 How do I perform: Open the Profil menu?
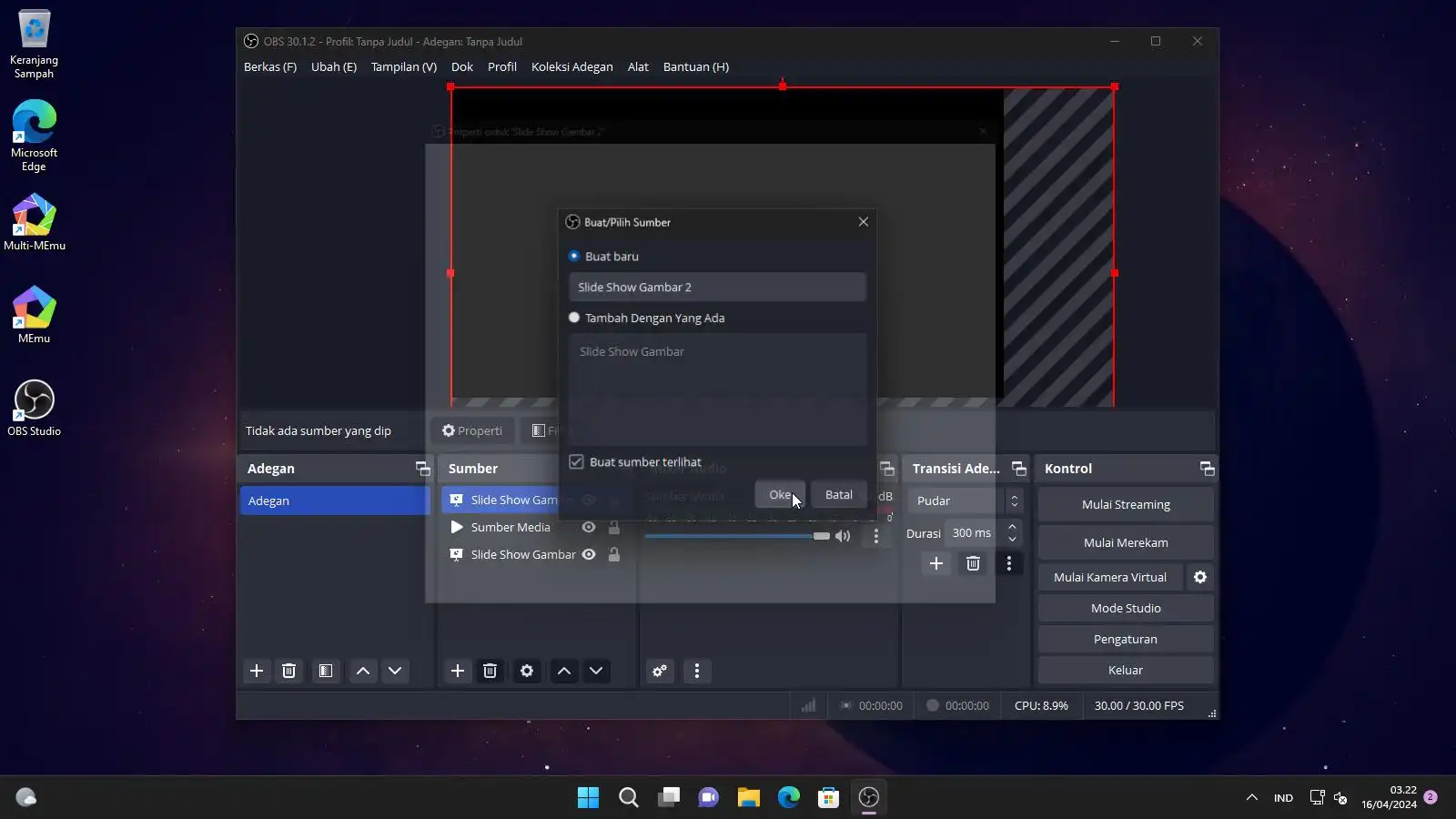click(502, 66)
